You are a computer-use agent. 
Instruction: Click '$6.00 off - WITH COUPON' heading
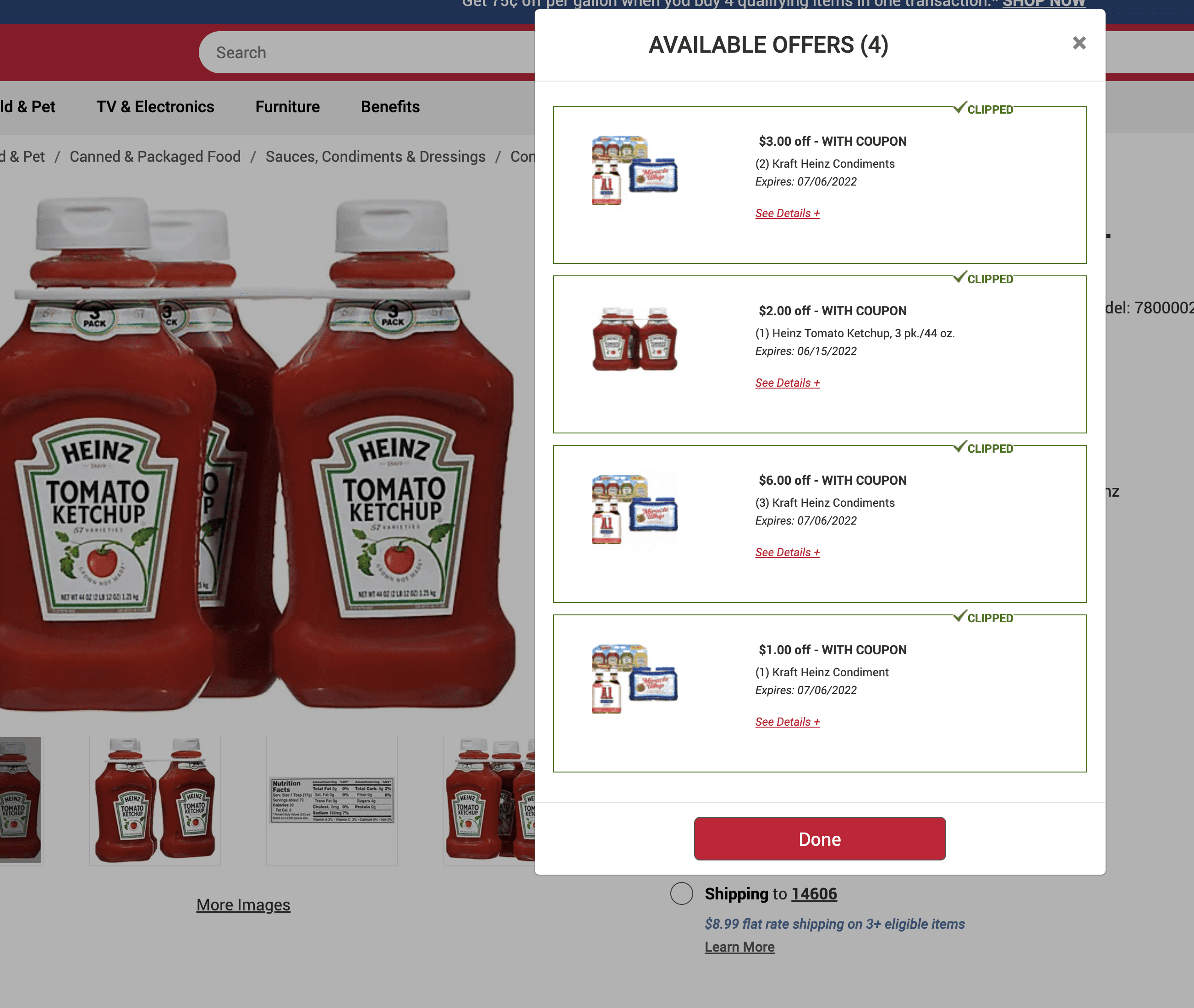833,480
